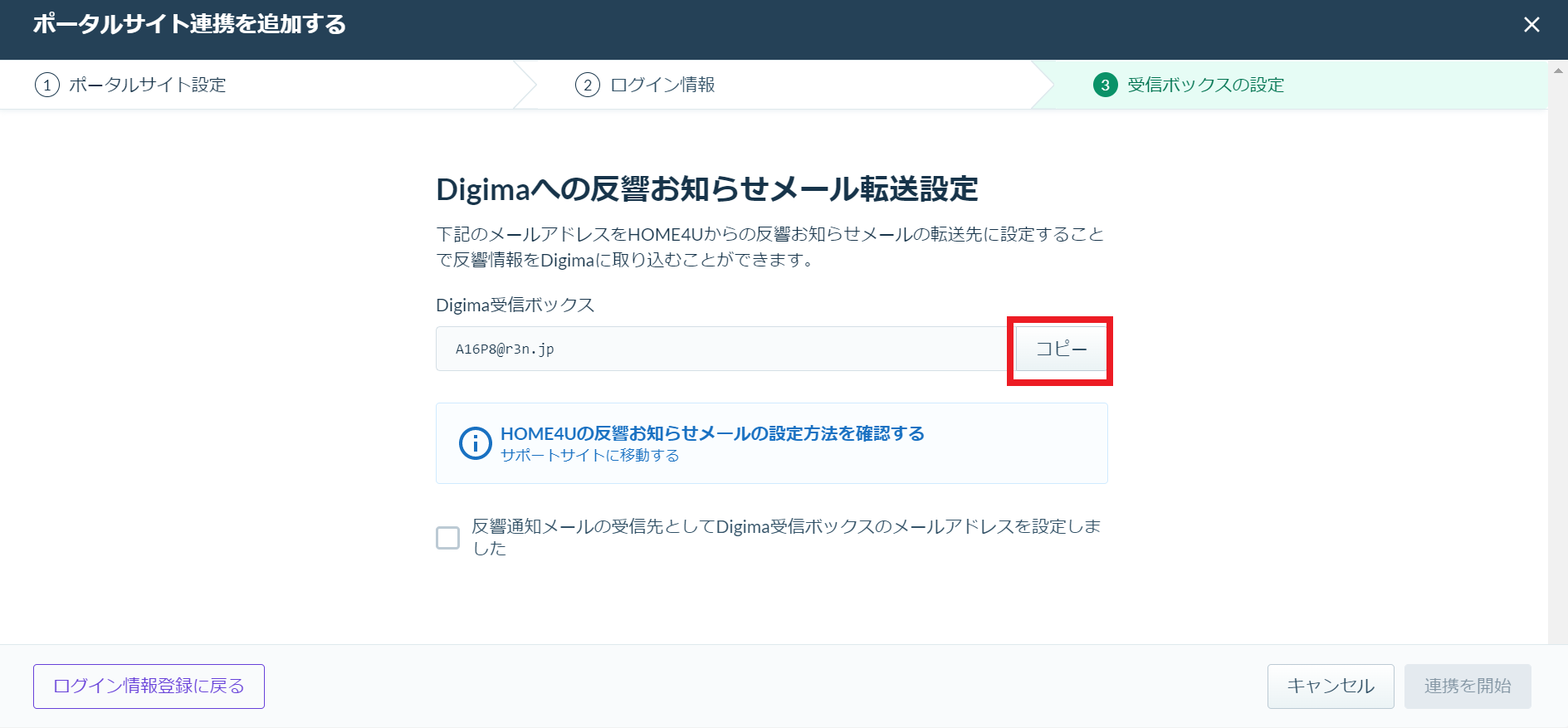Go to step 1 ポータルサイト設定
Image resolution: width=1568 pixels, height=728 pixels.
point(130,85)
